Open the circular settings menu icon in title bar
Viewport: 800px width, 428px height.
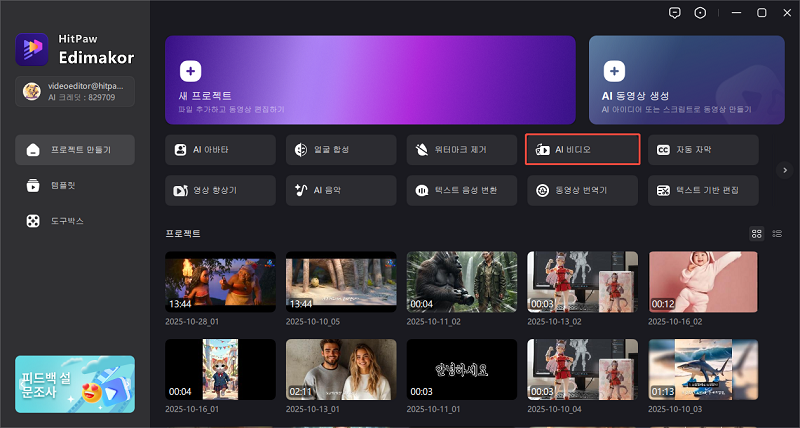pos(700,13)
